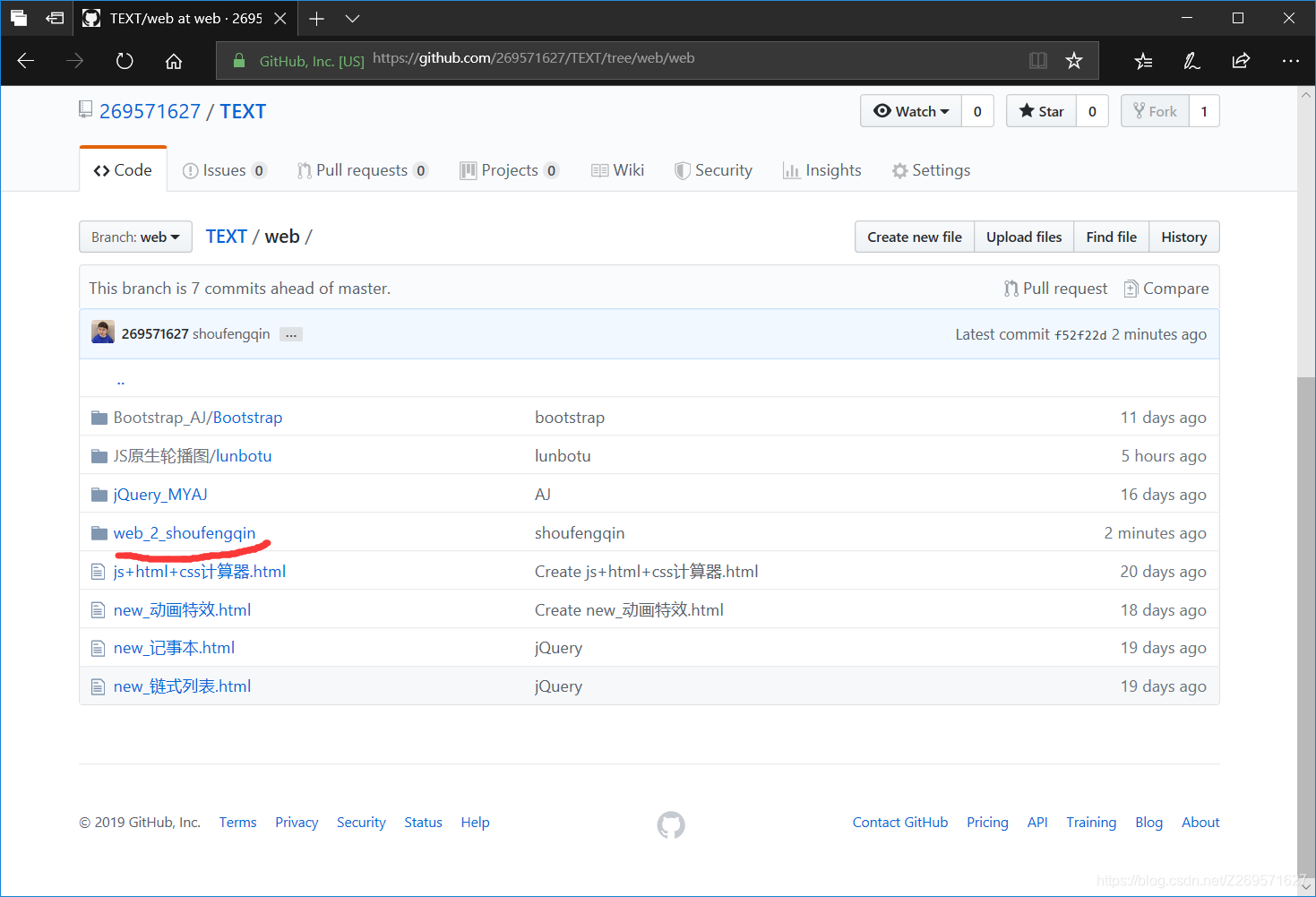
Task: Open new_记事本.html file
Action: 174,648
